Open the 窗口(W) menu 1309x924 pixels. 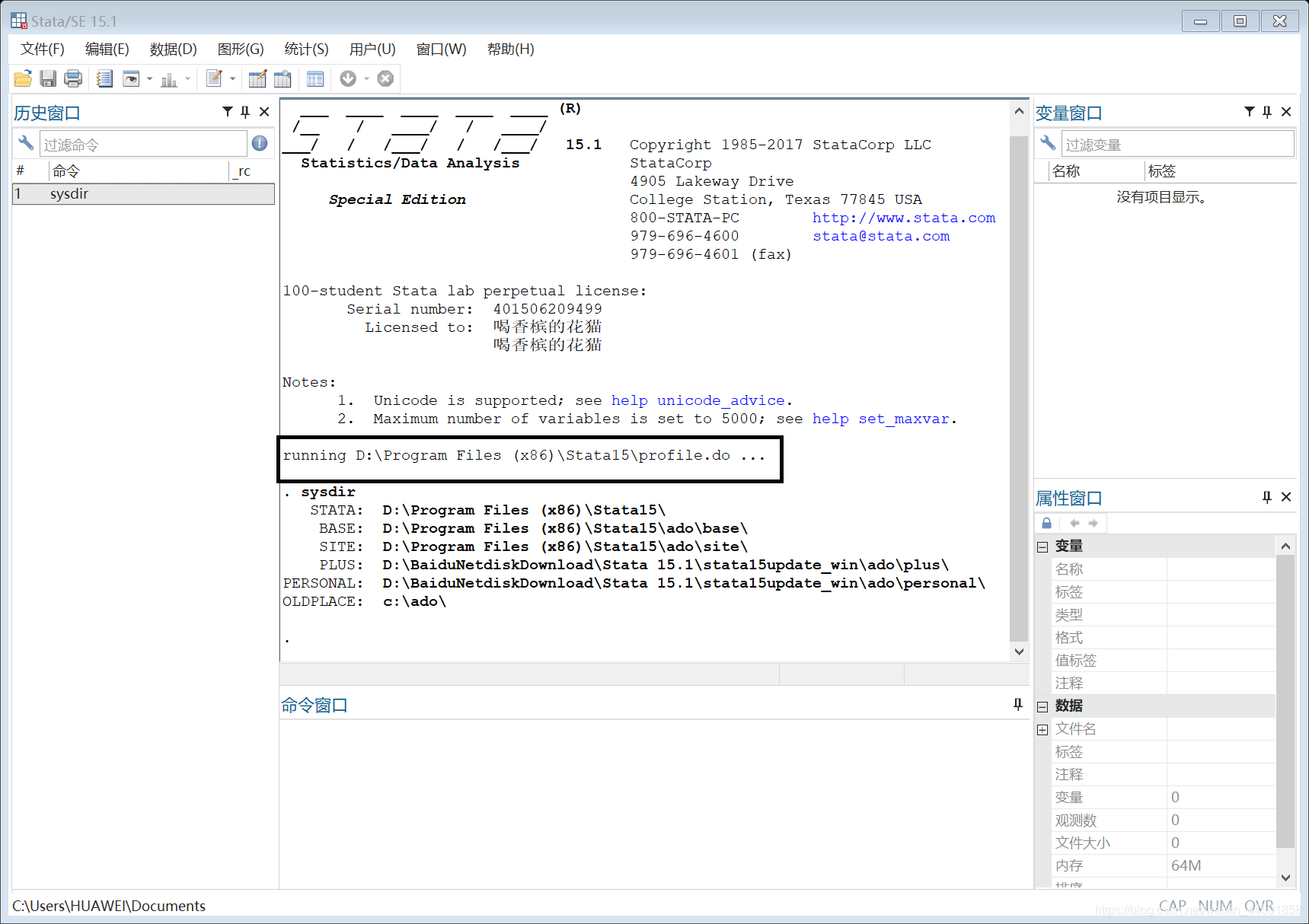pyautogui.click(x=442, y=49)
